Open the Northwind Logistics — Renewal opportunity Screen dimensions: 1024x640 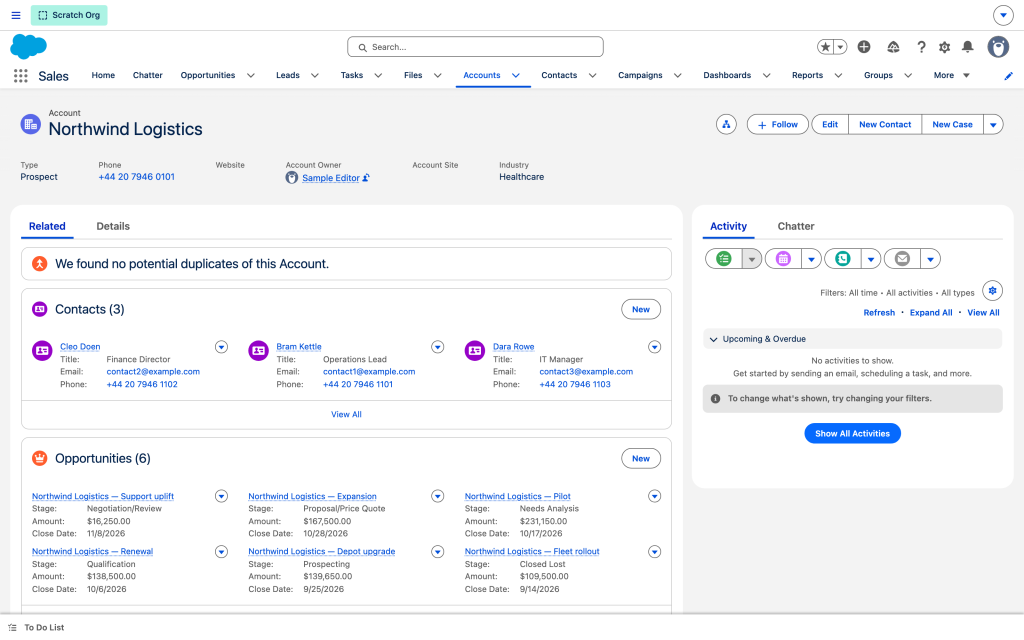pyautogui.click(x=92, y=551)
